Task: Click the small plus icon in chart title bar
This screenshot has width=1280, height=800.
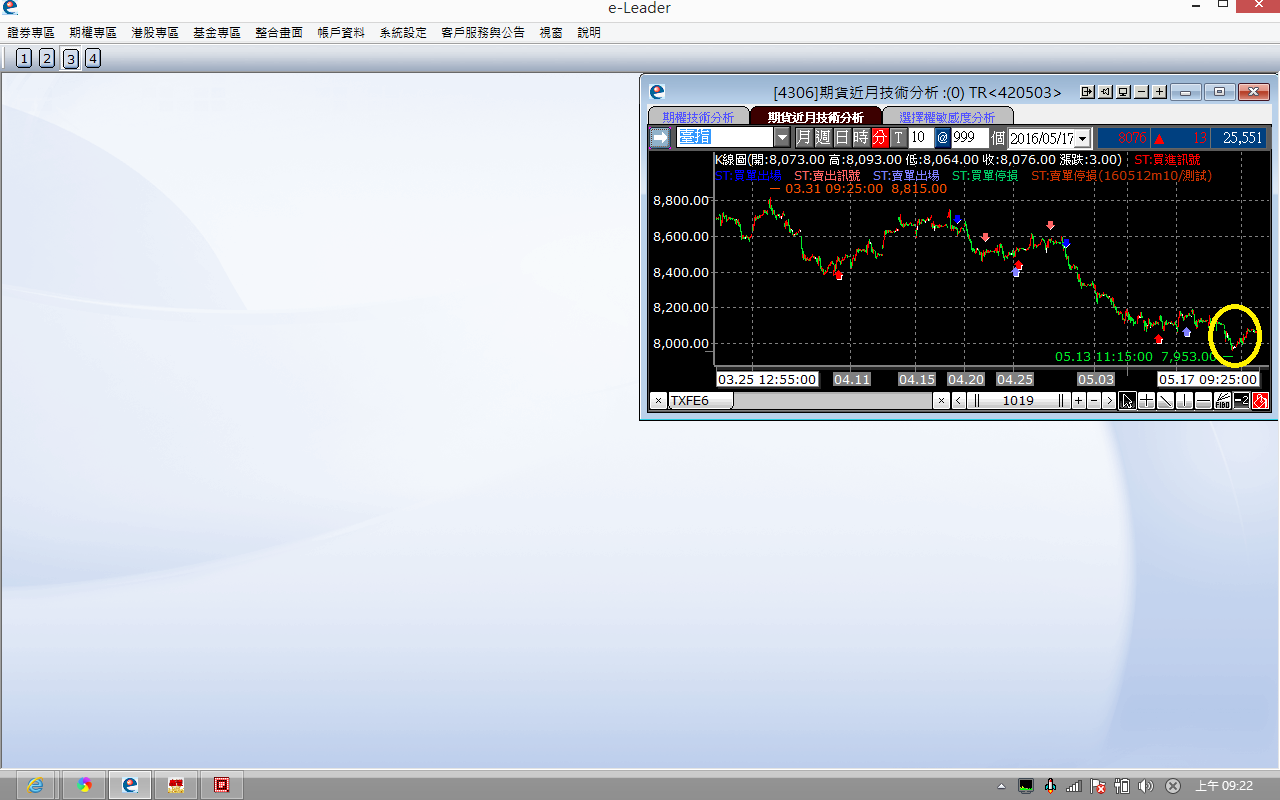Action: point(1160,92)
